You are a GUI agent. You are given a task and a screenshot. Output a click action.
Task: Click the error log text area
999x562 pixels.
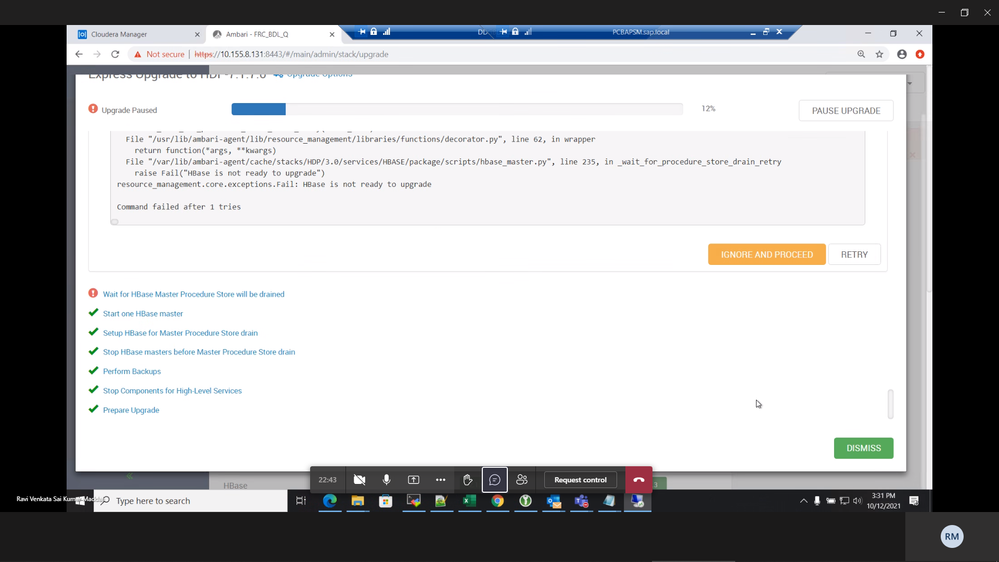(487, 178)
